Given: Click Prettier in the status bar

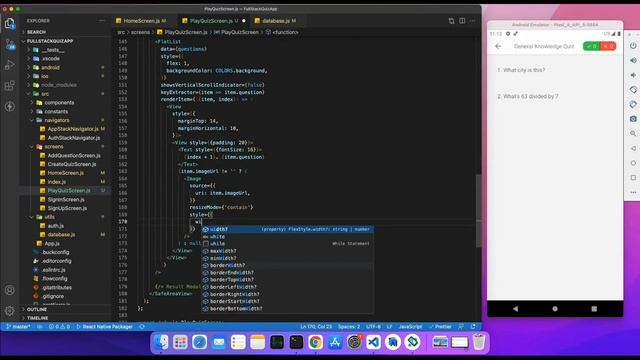Looking at the screenshot, I should coord(440,327).
